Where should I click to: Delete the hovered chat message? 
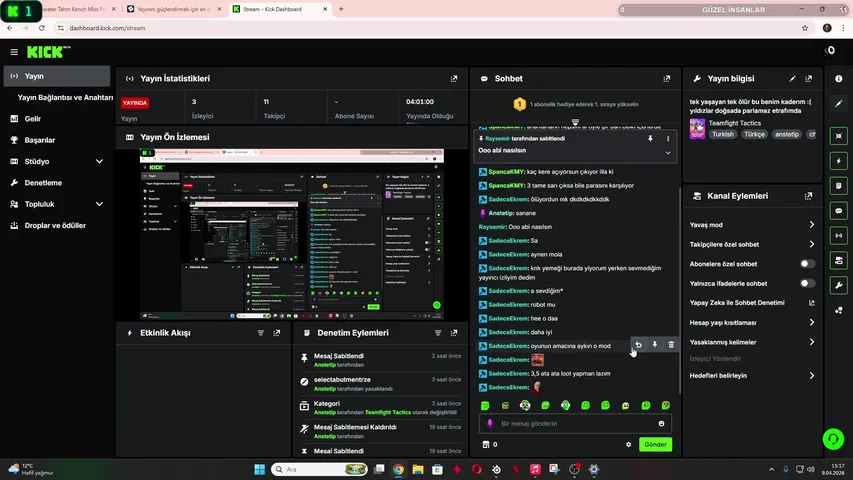click(671, 345)
